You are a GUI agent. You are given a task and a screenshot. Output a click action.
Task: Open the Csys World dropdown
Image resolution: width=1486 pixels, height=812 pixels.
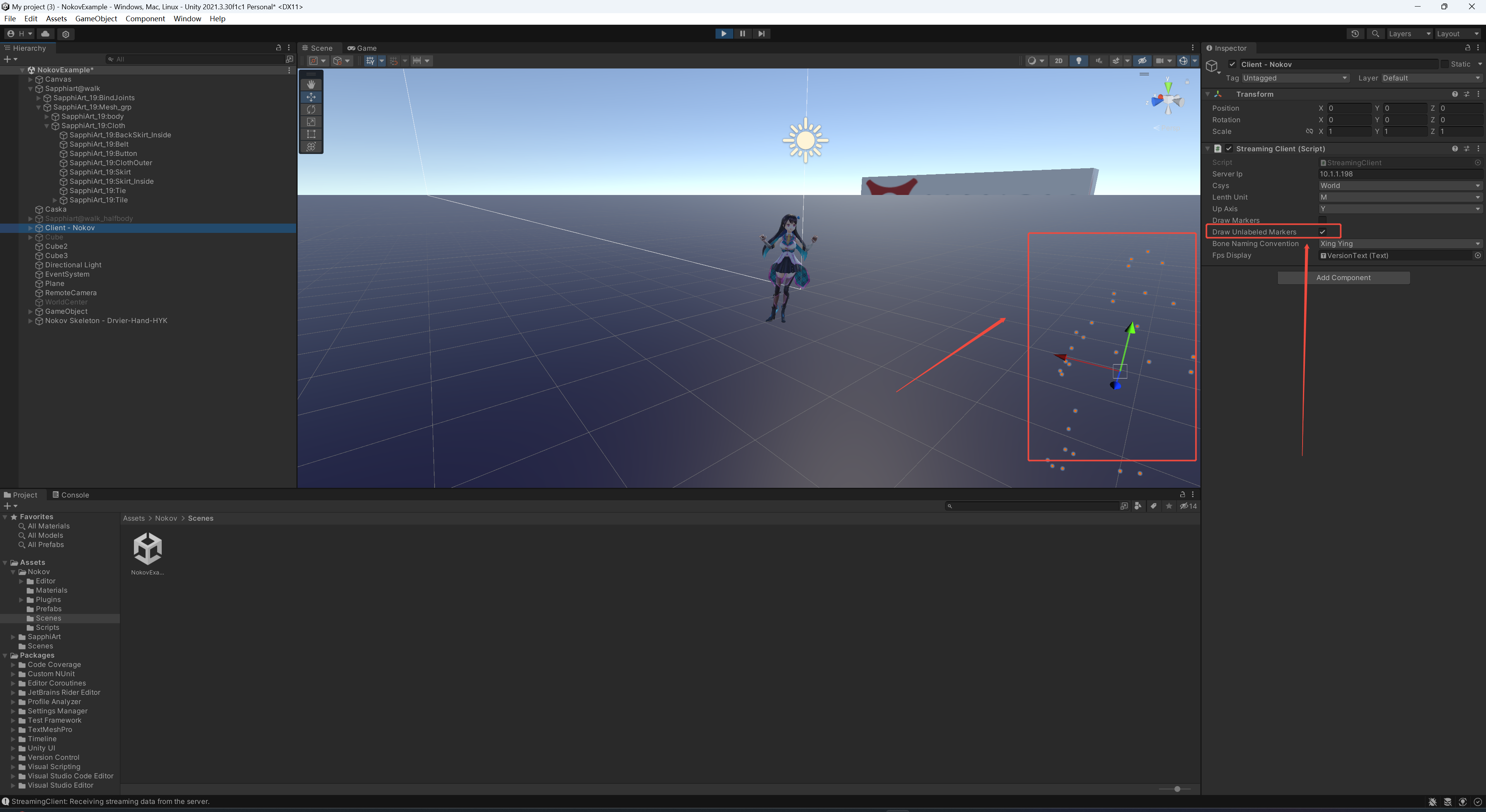point(1400,186)
